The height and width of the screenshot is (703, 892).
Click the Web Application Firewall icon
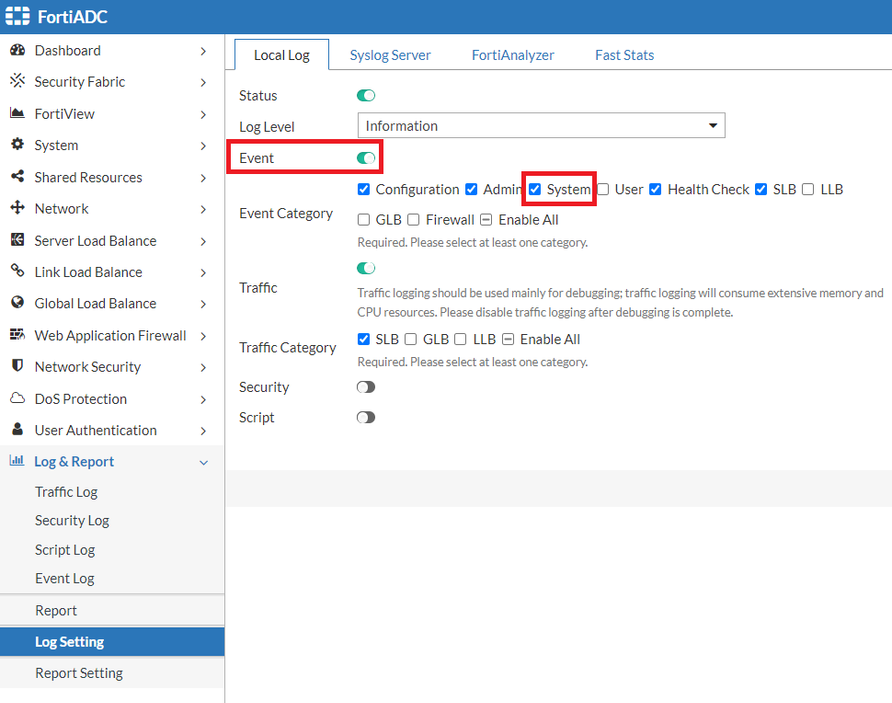[x=18, y=334]
